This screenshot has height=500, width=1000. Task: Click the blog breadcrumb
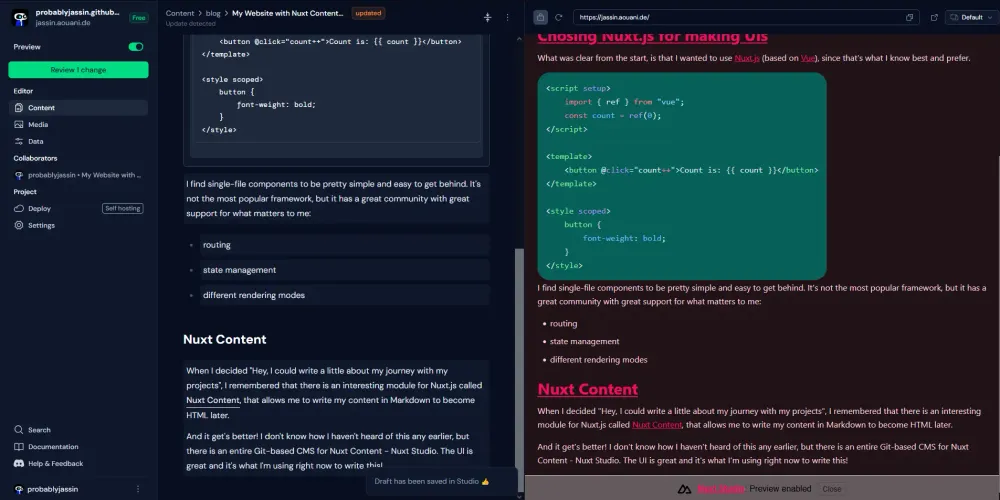[213, 13]
